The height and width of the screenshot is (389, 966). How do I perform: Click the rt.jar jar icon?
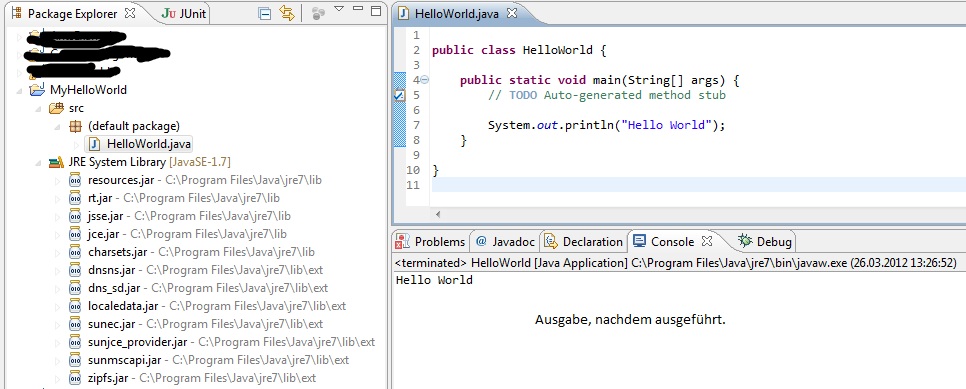point(75,199)
